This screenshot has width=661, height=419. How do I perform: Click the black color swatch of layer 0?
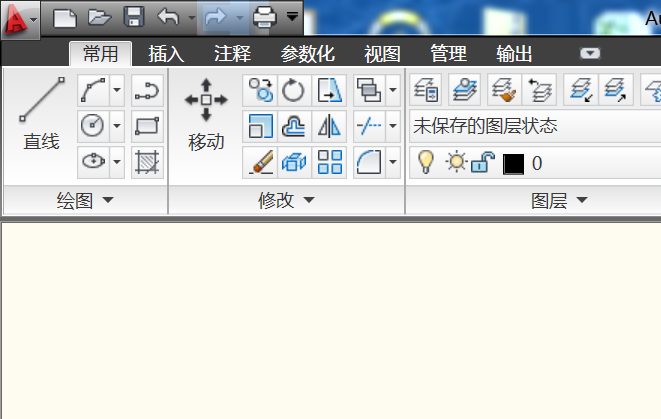(513, 164)
